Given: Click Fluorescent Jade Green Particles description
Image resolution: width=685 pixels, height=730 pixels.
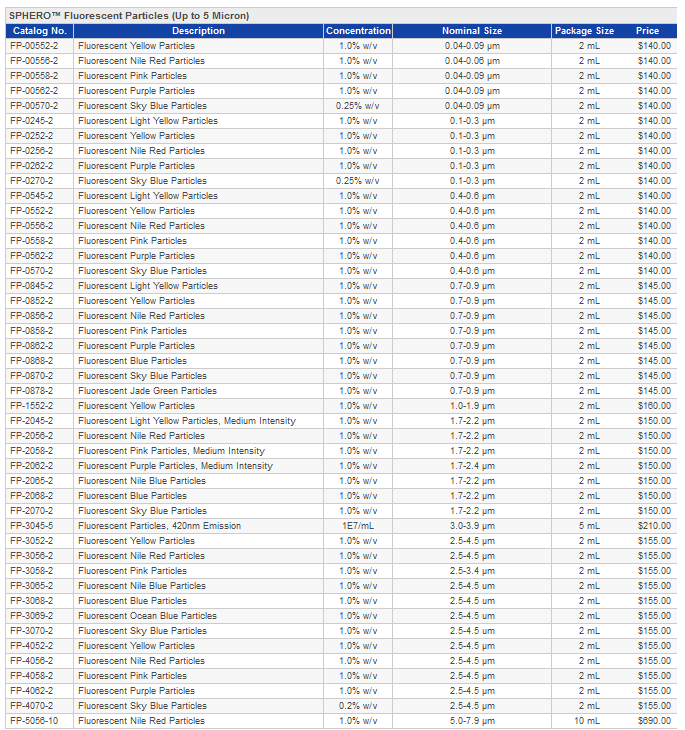Looking at the screenshot, I should pyautogui.click(x=147, y=391).
